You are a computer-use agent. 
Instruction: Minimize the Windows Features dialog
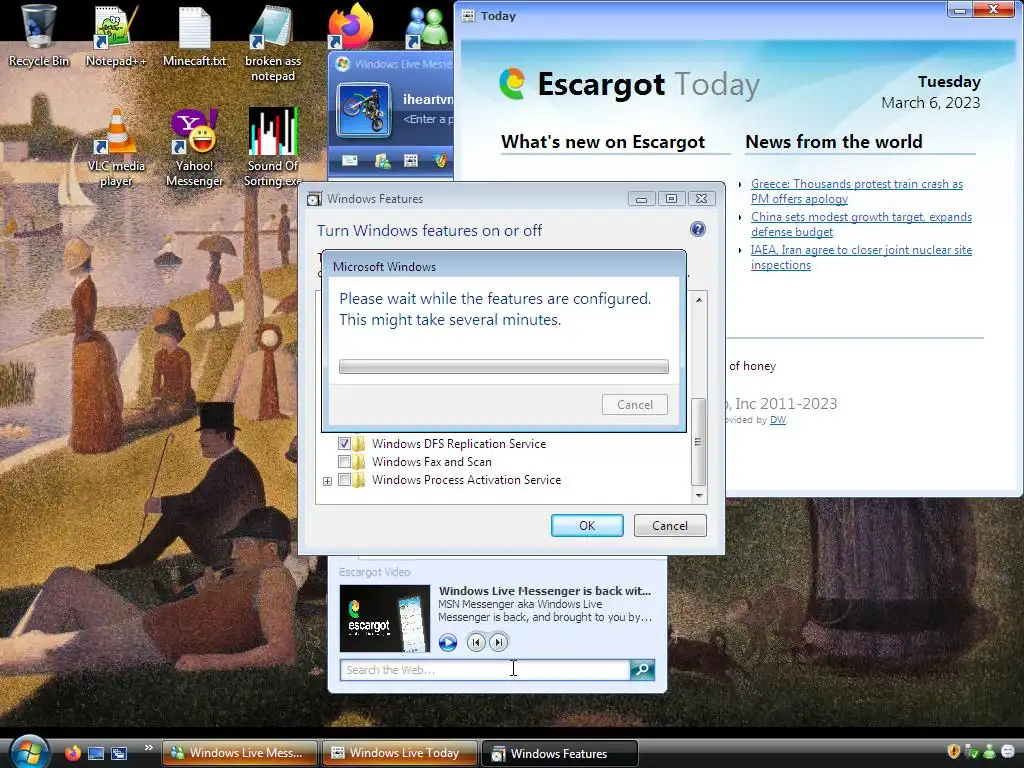(641, 199)
